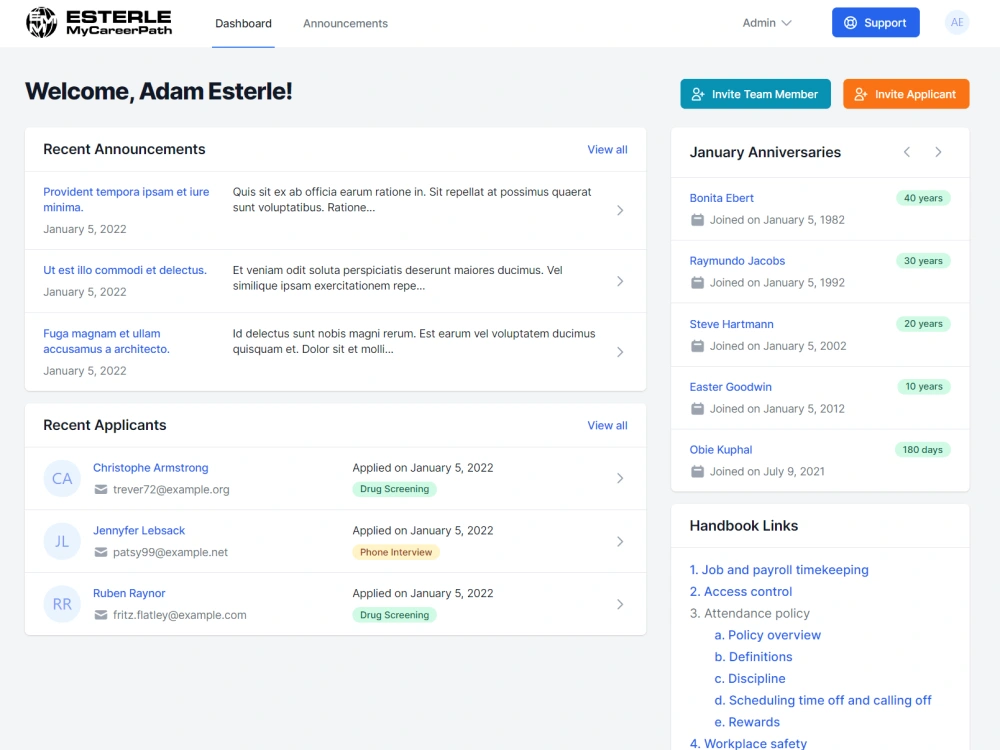Click Christophe Armstrong's Drug Screening badge
1000x750 pixels.
pyautogui.click(x=394, y=489)
